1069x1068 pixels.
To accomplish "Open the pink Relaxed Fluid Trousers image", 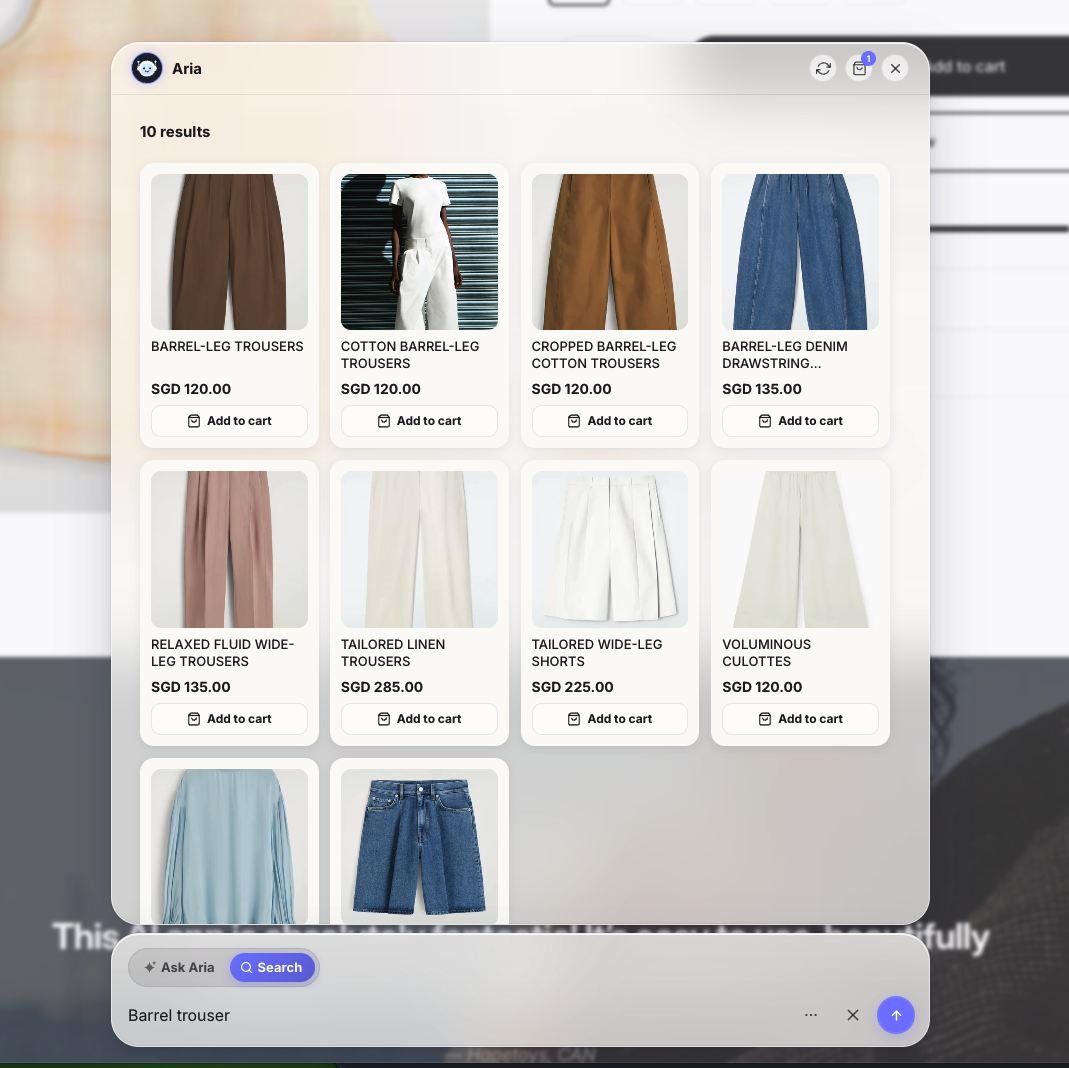I will [229, 549].
